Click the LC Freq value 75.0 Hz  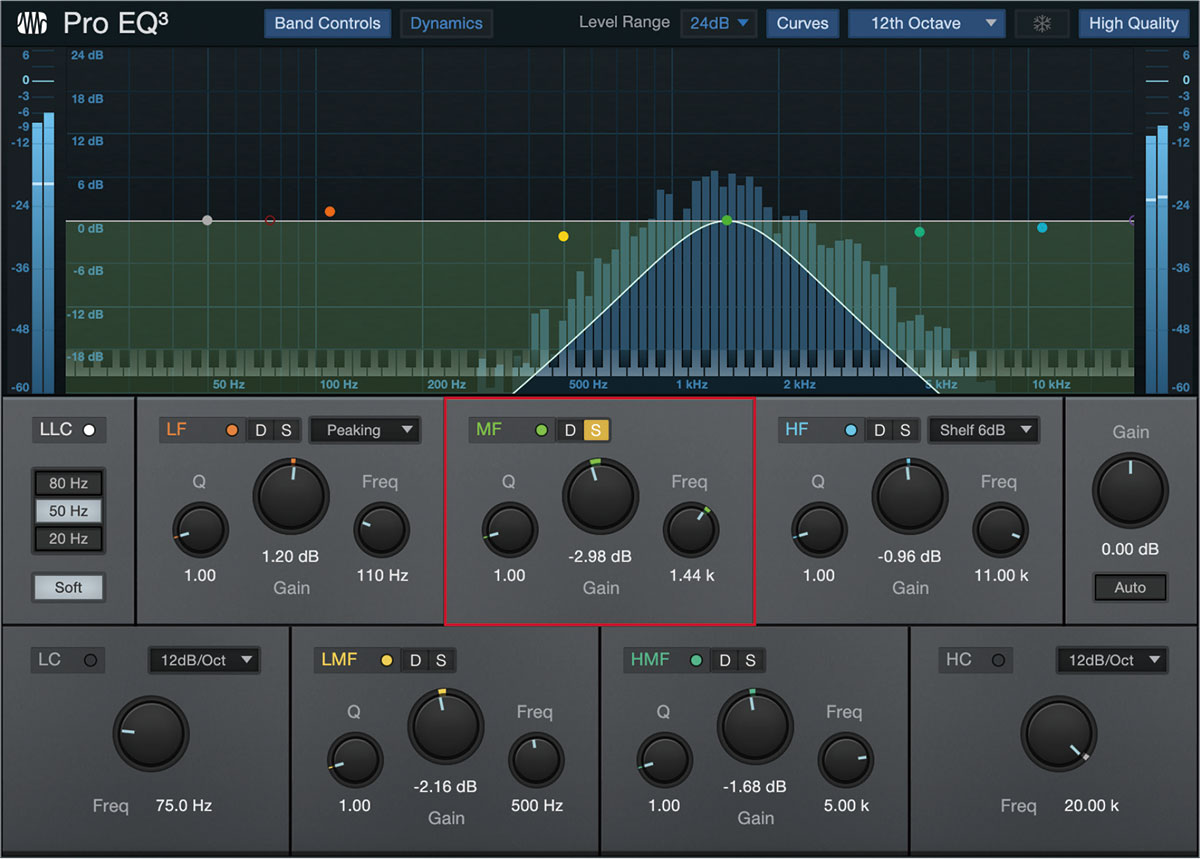(x=184, y=805)
